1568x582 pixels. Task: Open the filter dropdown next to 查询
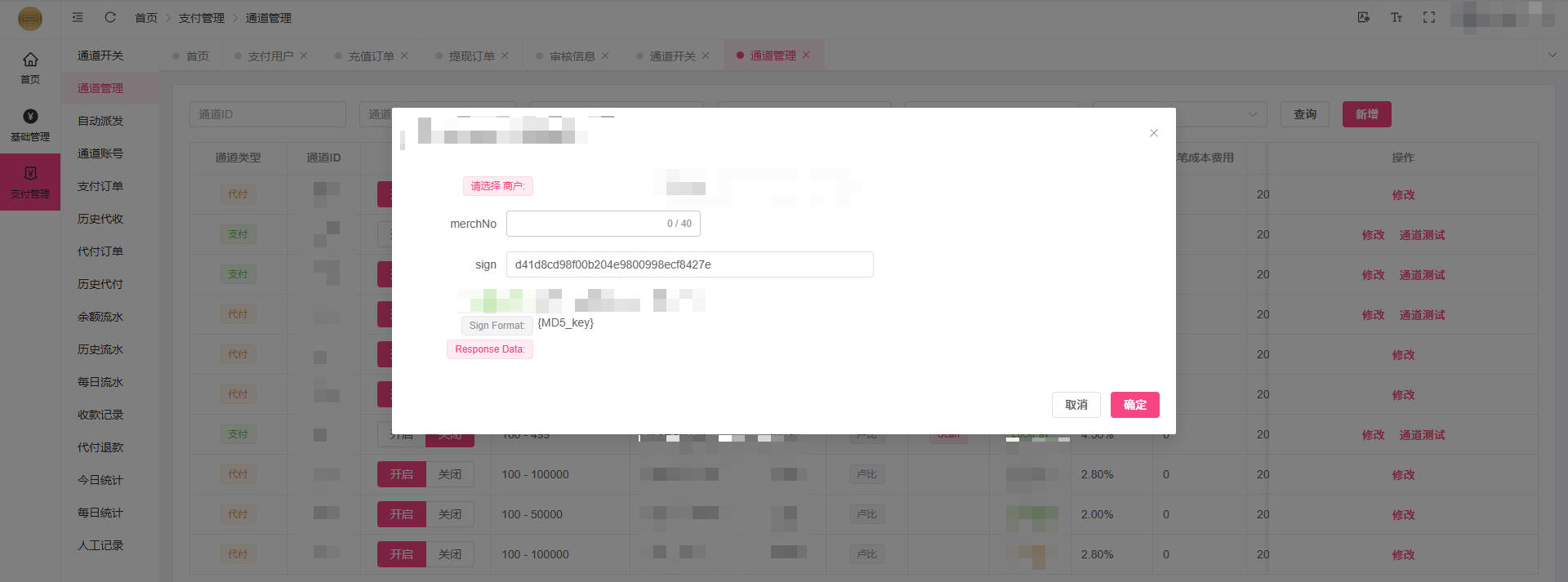click(1252, 114)
